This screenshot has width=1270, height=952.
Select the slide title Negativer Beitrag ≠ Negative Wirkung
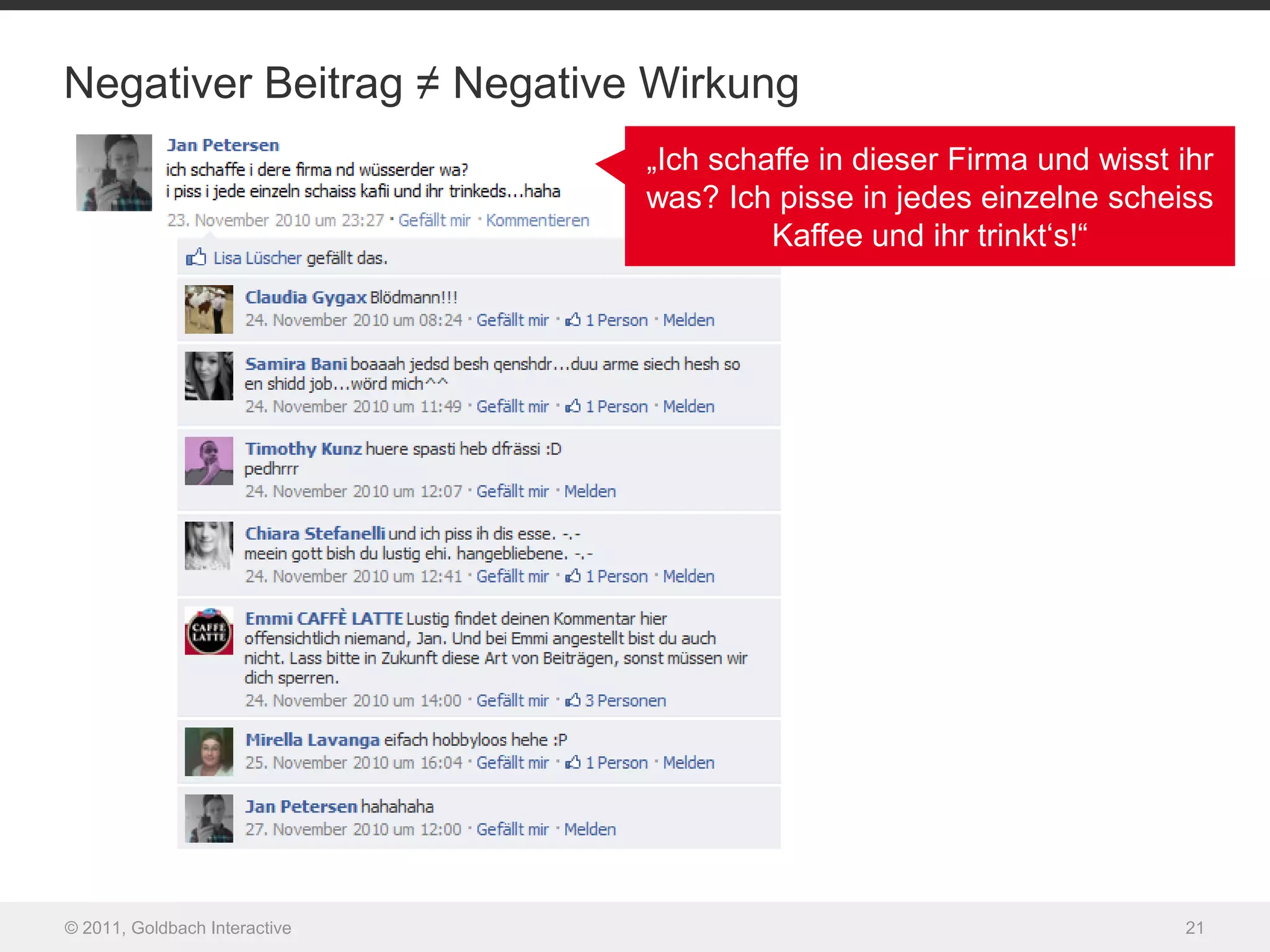pyautogui.click(x=432, y=83)
